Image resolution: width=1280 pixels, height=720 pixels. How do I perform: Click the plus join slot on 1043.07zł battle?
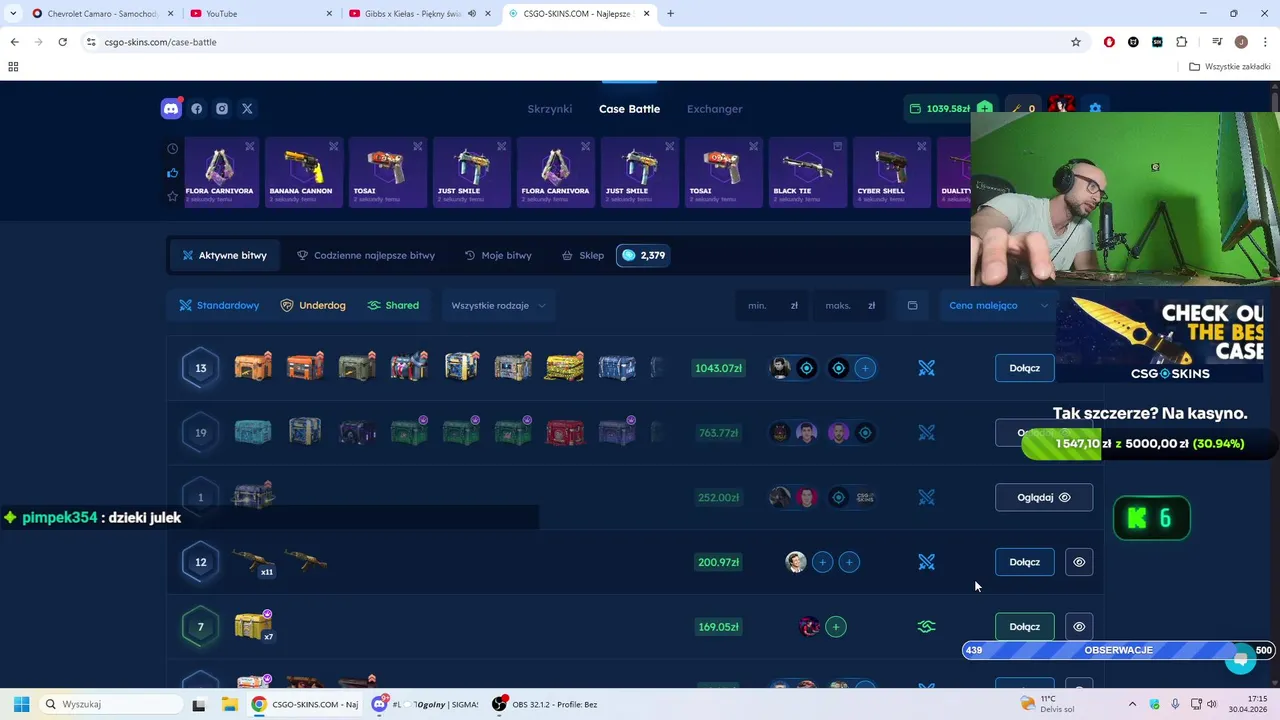[x=865, y=368]
